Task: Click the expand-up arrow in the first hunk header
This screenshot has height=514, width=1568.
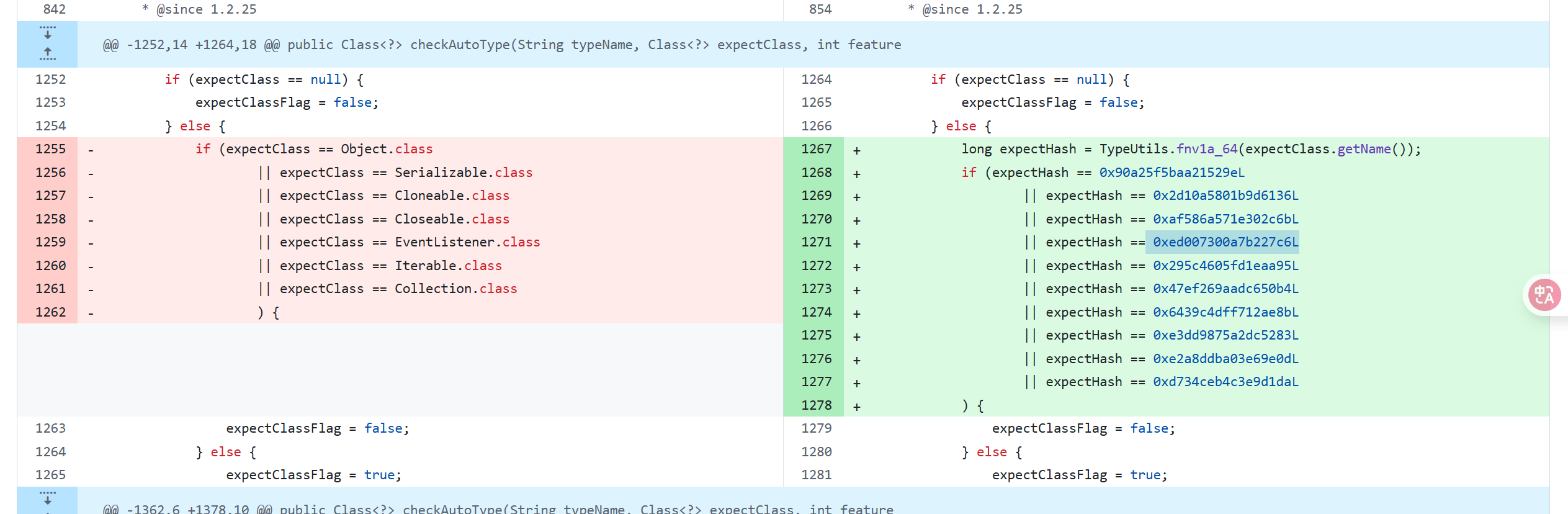Action: click(x=47, y=55)
